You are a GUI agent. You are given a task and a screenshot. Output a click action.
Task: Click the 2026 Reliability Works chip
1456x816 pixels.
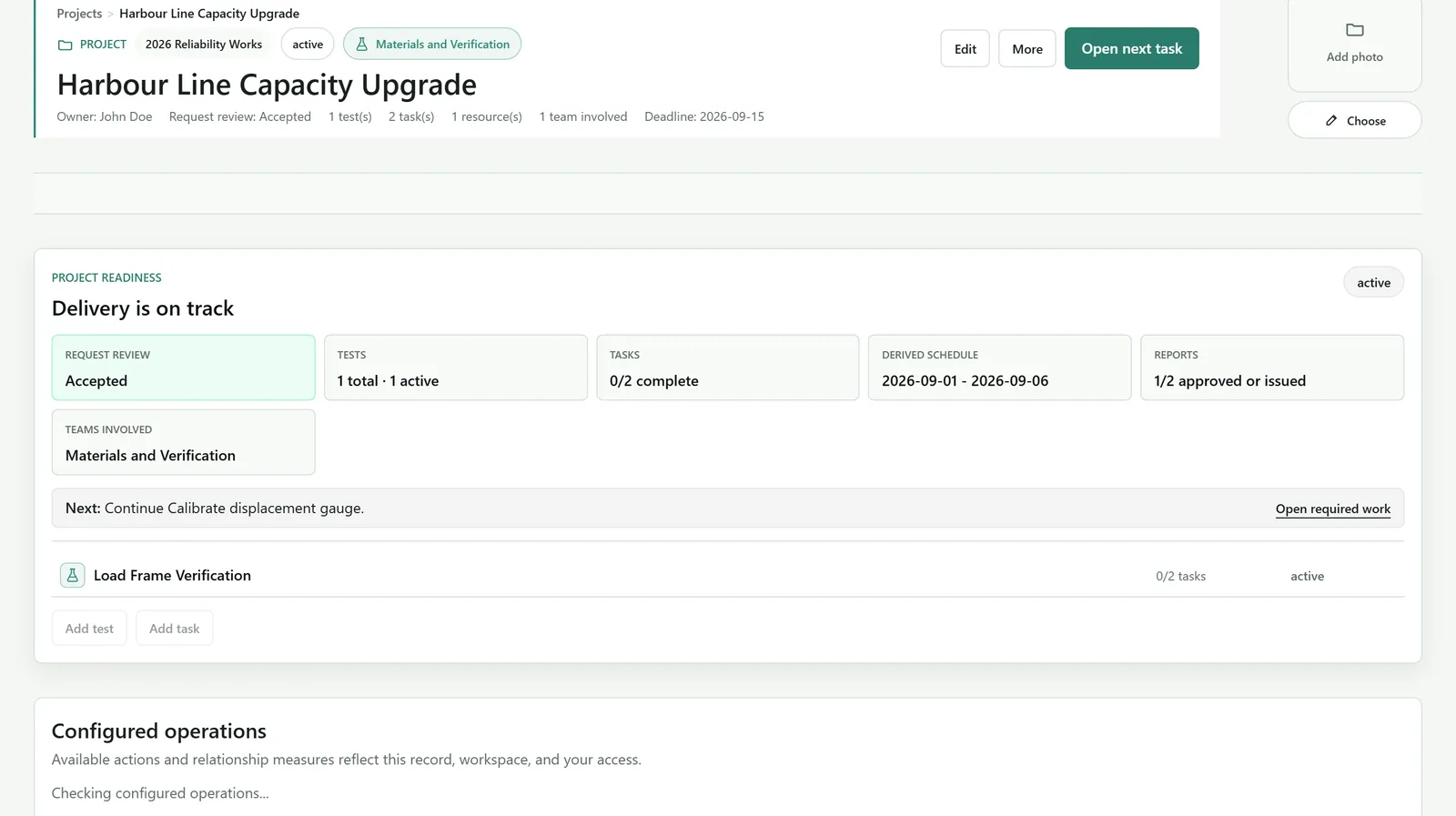click(x=204, y=44)
